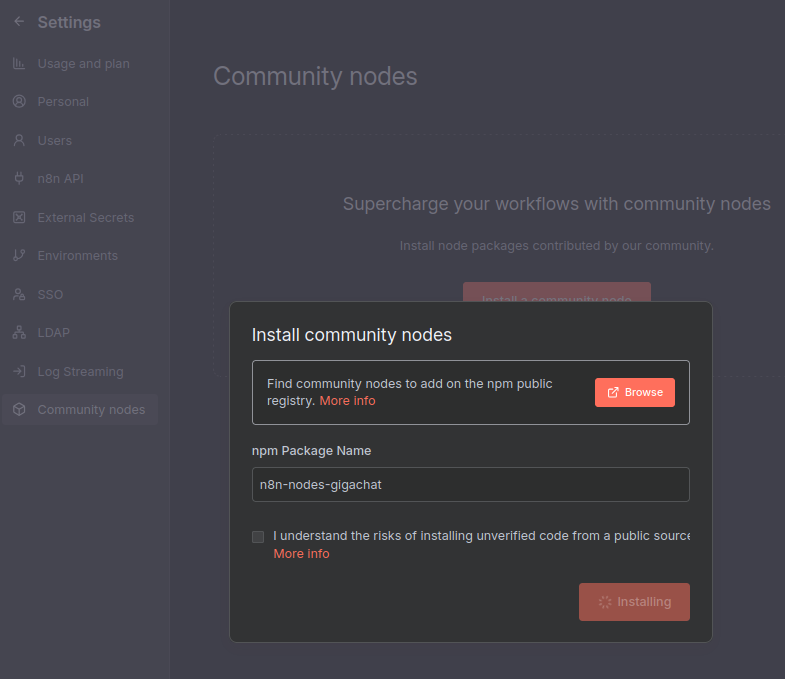785x679 pixels.
Task: Open More info link below risks checkbox
Action: (x=301, y=554)
